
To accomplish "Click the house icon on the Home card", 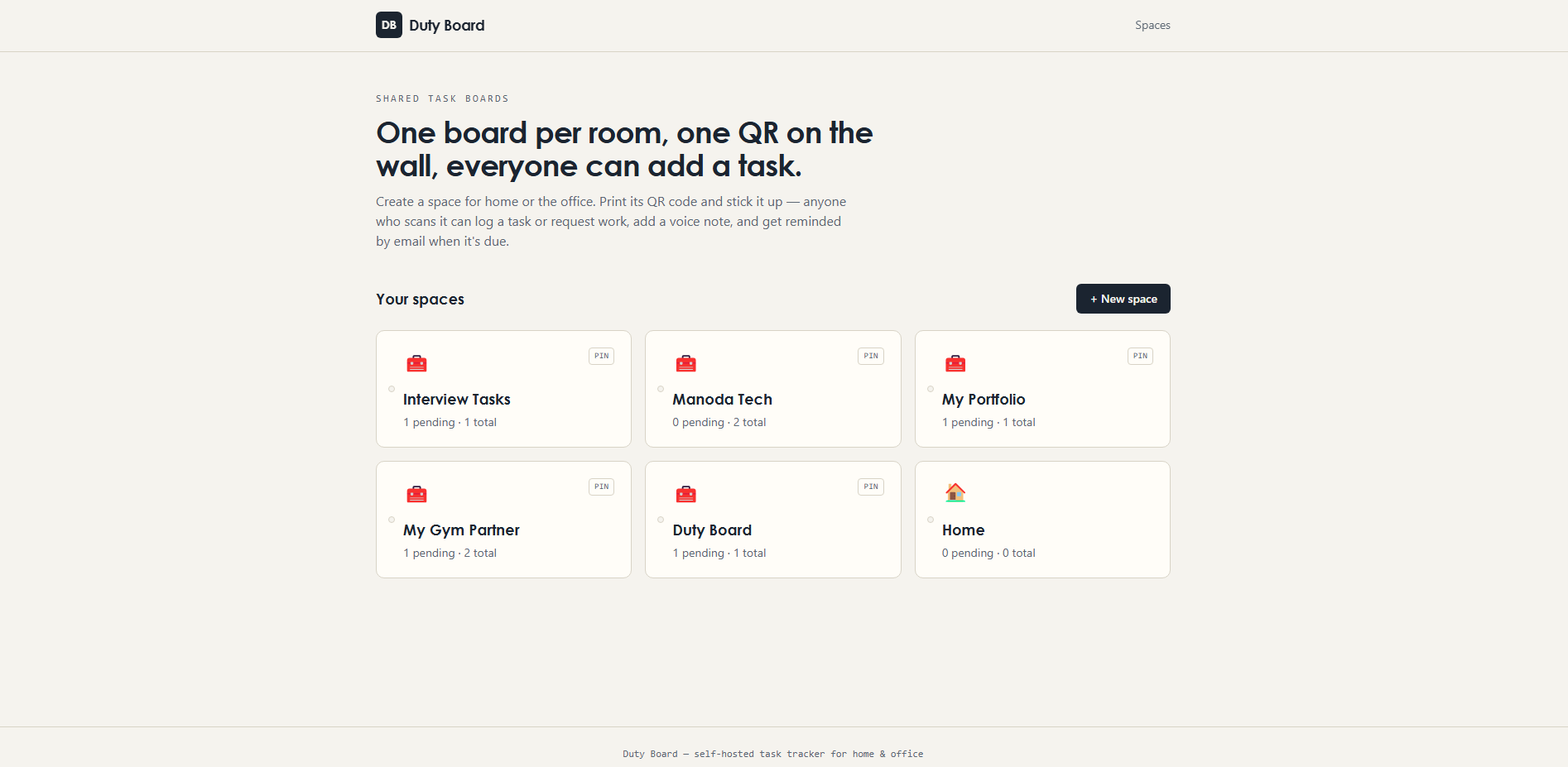I will (x=955, y=493).
